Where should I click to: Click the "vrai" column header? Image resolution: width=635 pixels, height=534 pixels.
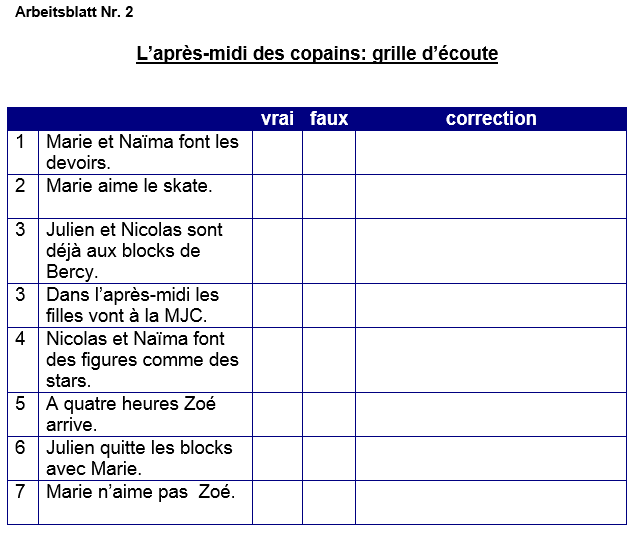point(277,119)
